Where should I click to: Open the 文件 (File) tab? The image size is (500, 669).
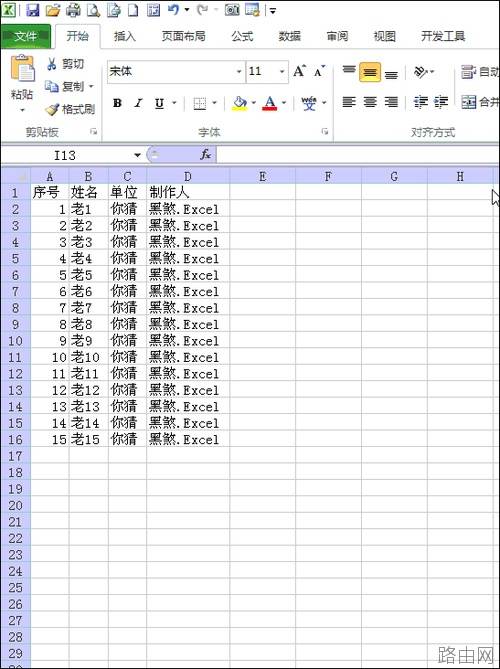pyautogui.click(x=26, y=36)
